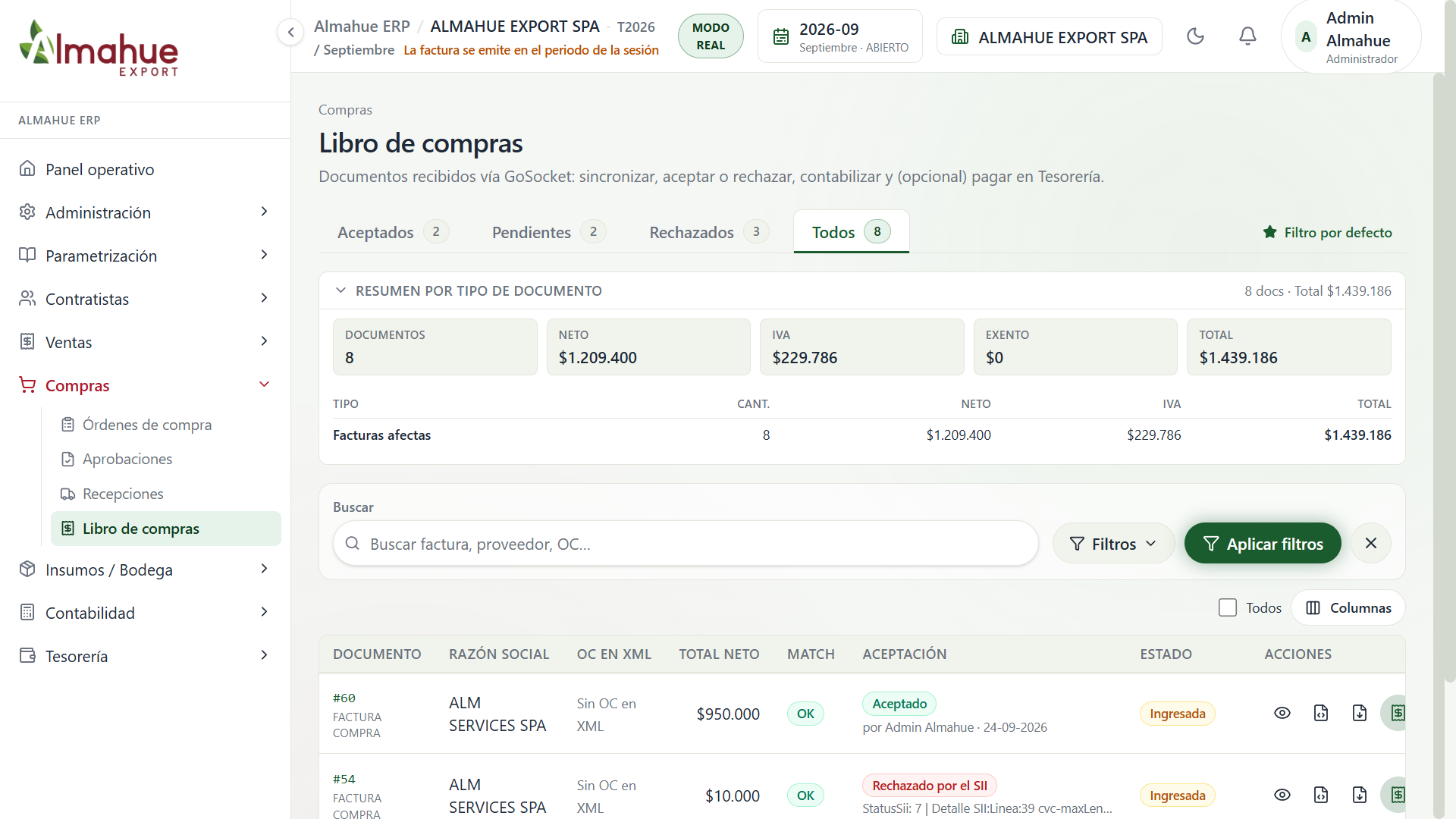Select the Todos tab
Image resolution: width=1456 pixels, height=819 pixels.
click(x=851, y=232)
